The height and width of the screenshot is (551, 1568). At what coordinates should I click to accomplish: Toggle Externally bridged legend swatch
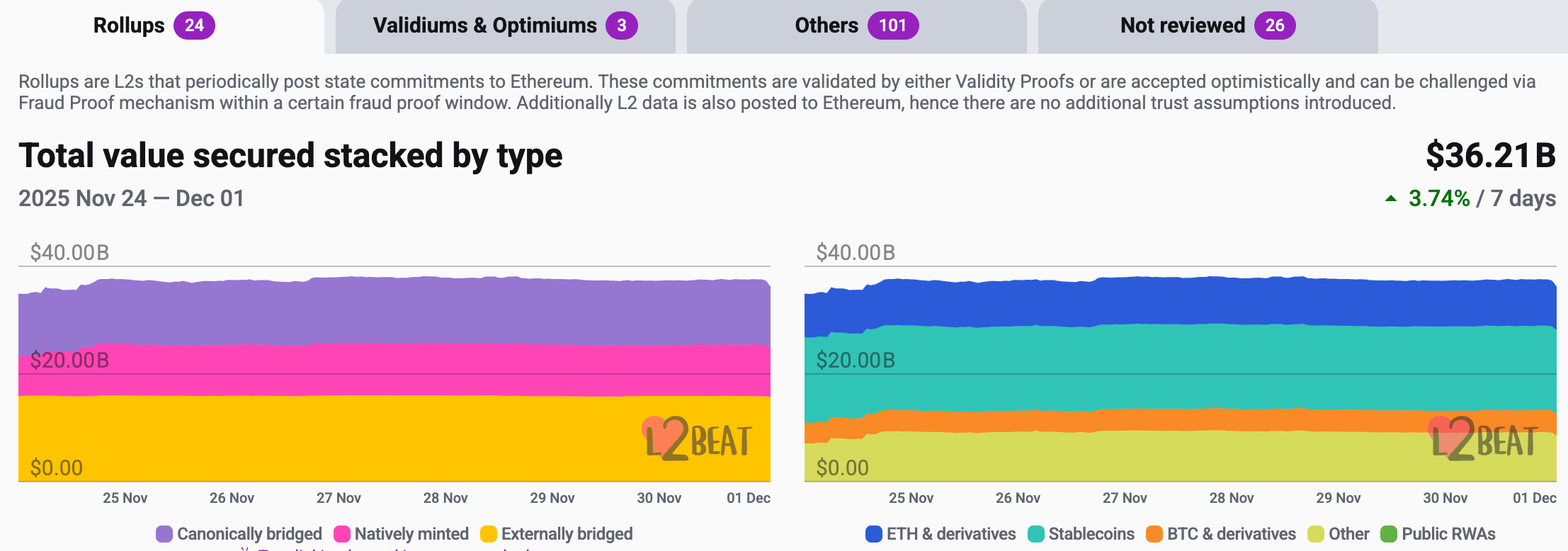coord(489,534)
